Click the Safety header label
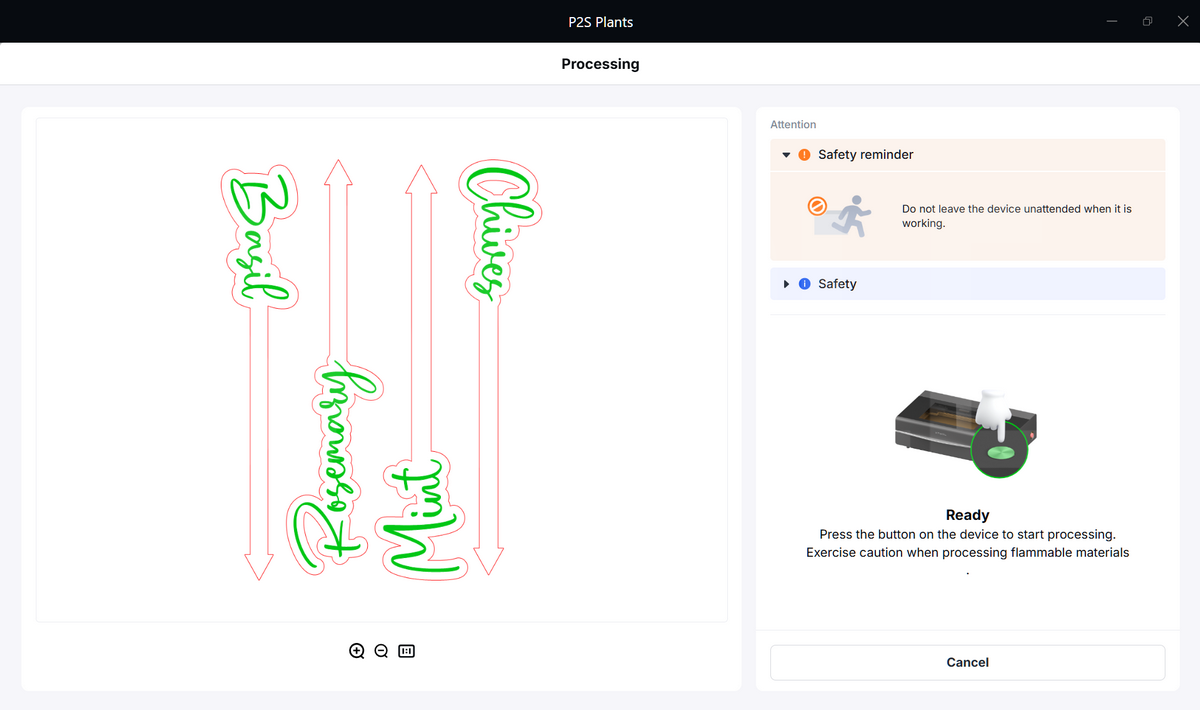This screenshot has height=710, width=1200. tap(837, 284)
